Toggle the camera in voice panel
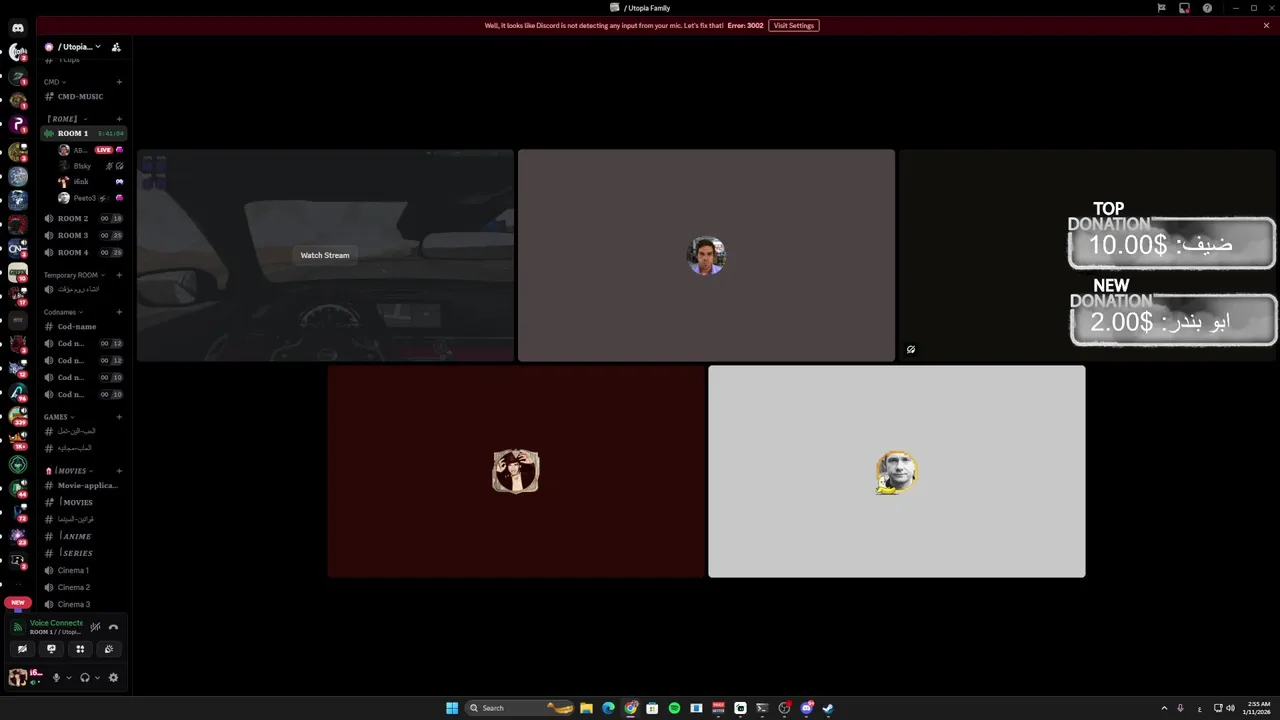The height and width of the screenshot is (720, 1280). click(22, 649)
